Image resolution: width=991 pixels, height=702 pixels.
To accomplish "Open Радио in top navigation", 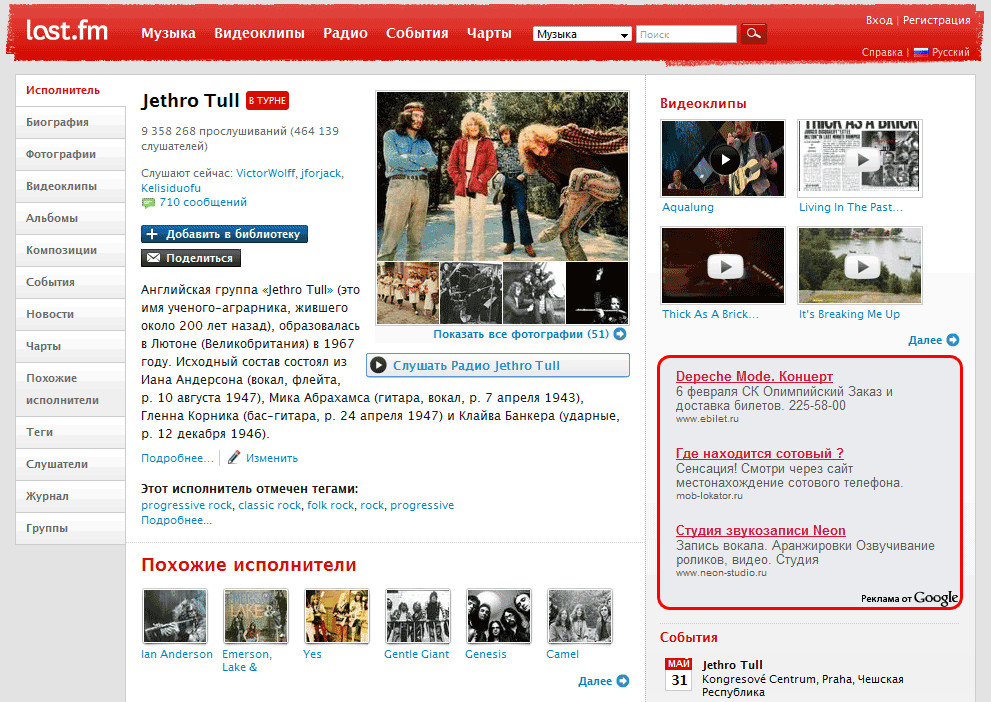I will 345,33.
